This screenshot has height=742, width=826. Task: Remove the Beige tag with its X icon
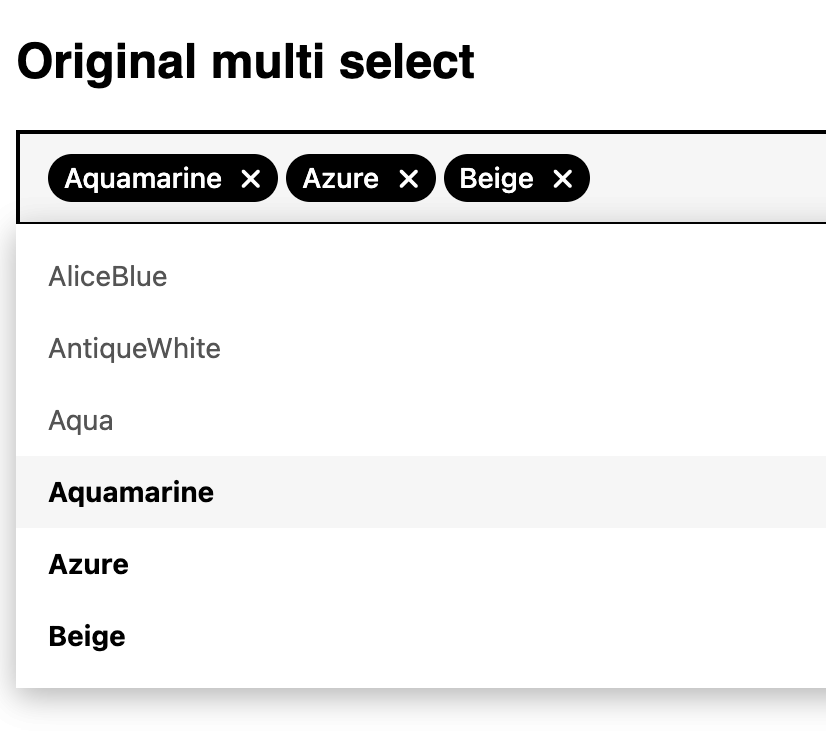pos(563,179)
